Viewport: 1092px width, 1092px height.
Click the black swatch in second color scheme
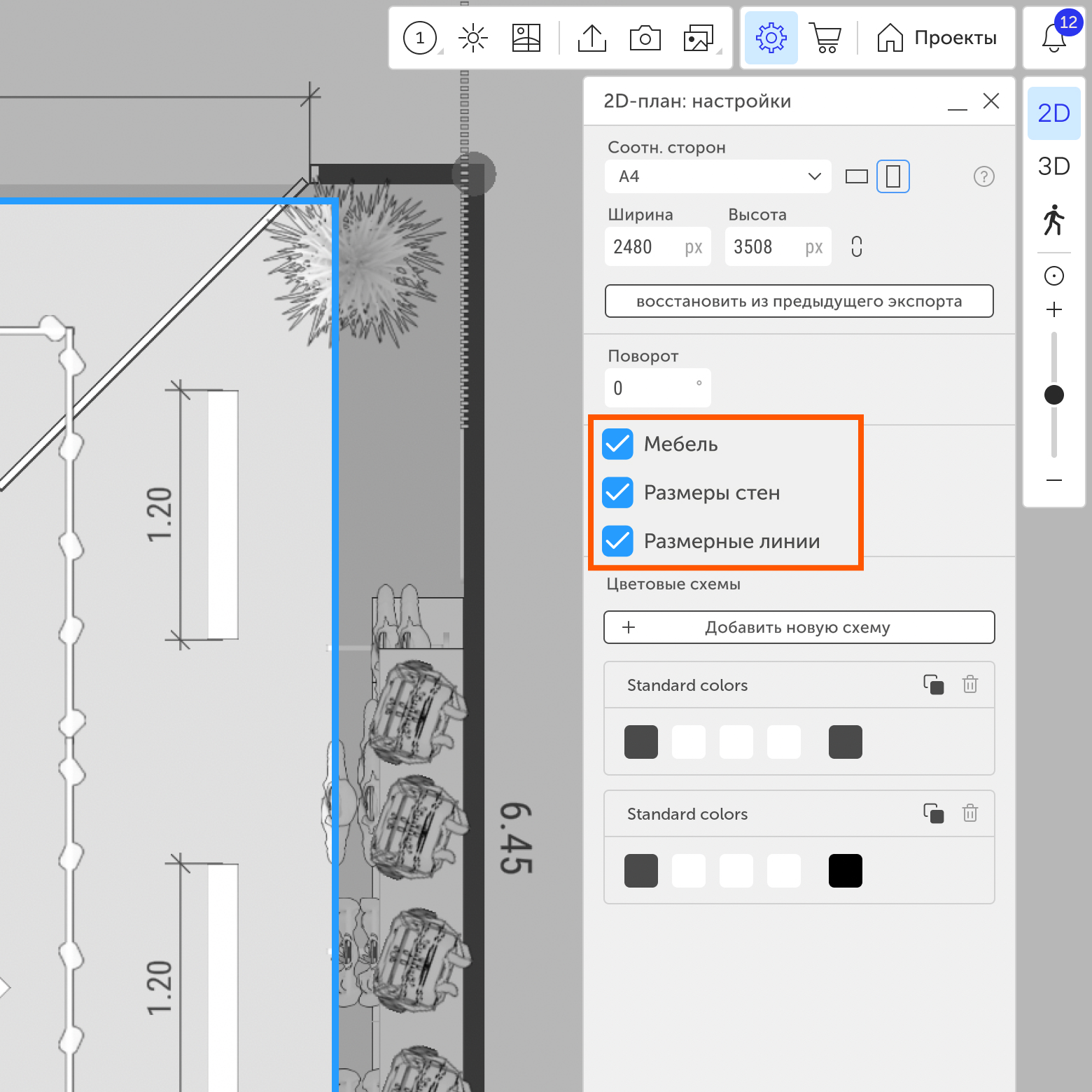point(845,871)
